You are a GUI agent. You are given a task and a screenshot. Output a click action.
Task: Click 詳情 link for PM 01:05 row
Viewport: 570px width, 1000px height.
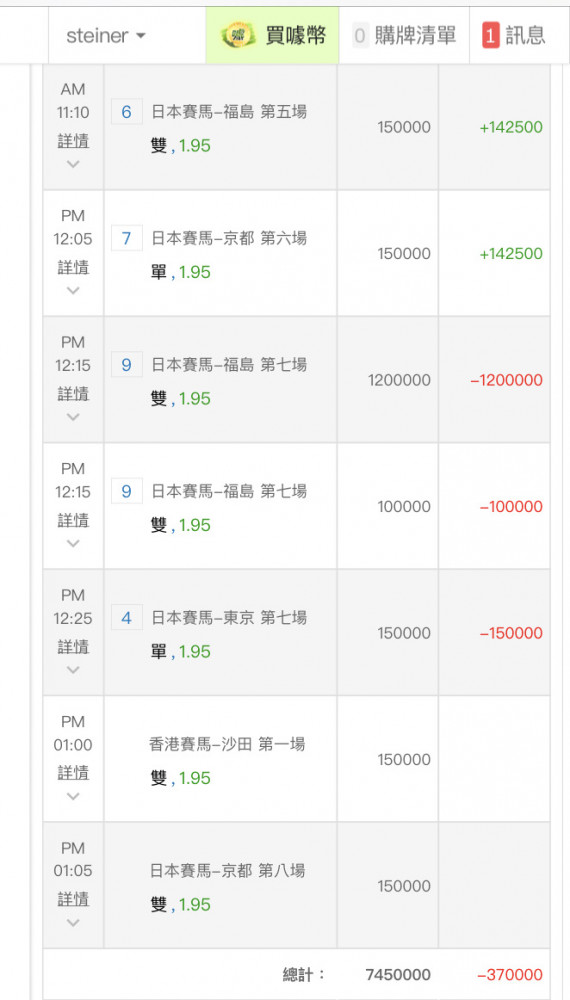point(73,899)
